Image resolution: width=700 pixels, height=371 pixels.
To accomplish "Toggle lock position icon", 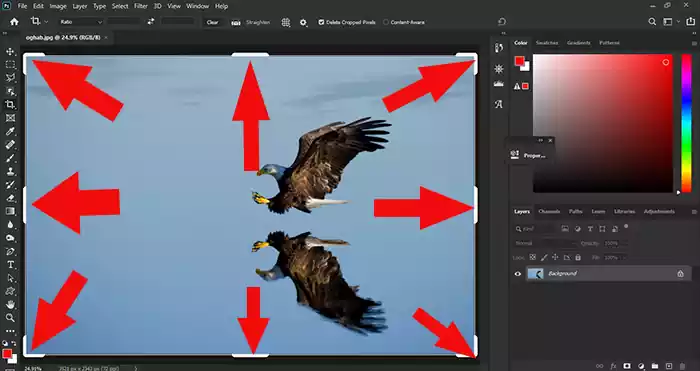I will point(555,257).
